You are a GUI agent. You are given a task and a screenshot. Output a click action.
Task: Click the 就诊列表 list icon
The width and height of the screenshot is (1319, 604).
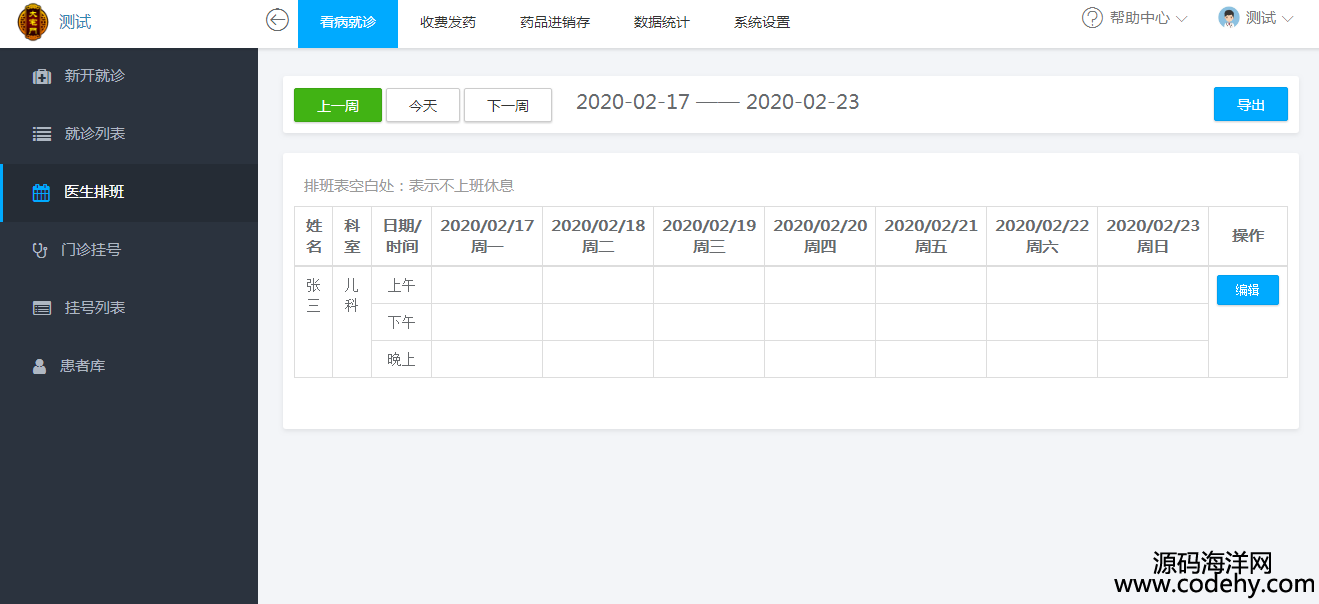(x=41, y=134)
